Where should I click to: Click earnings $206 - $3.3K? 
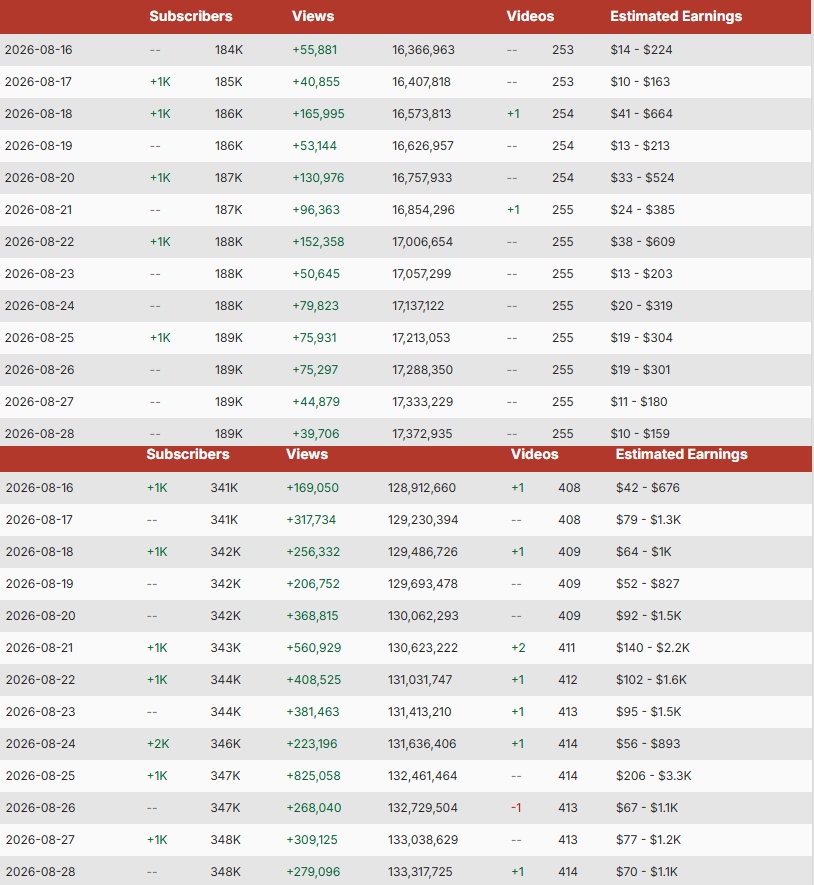tap(654, 776)
